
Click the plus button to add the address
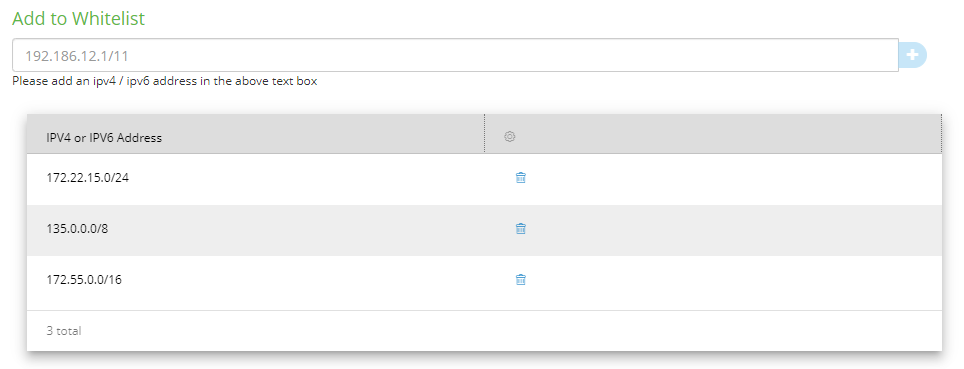click(x=912, y=55)
